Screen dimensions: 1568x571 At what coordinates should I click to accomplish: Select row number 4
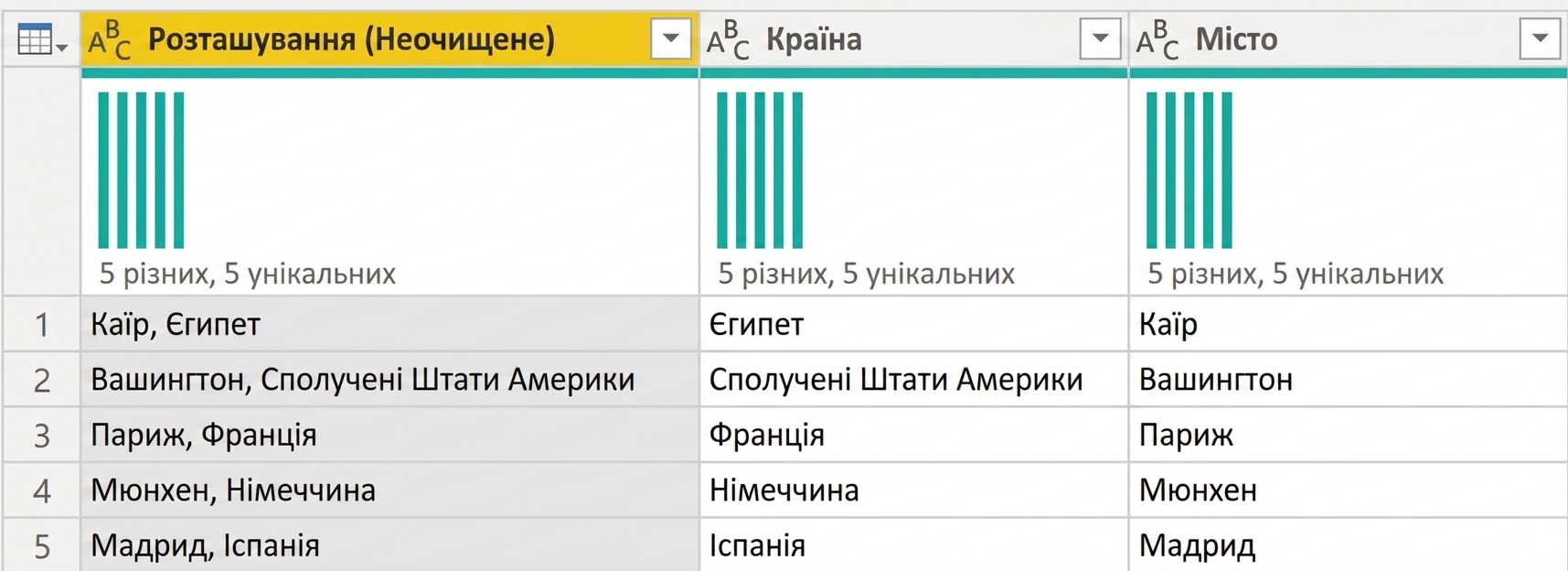click(42, 490)
